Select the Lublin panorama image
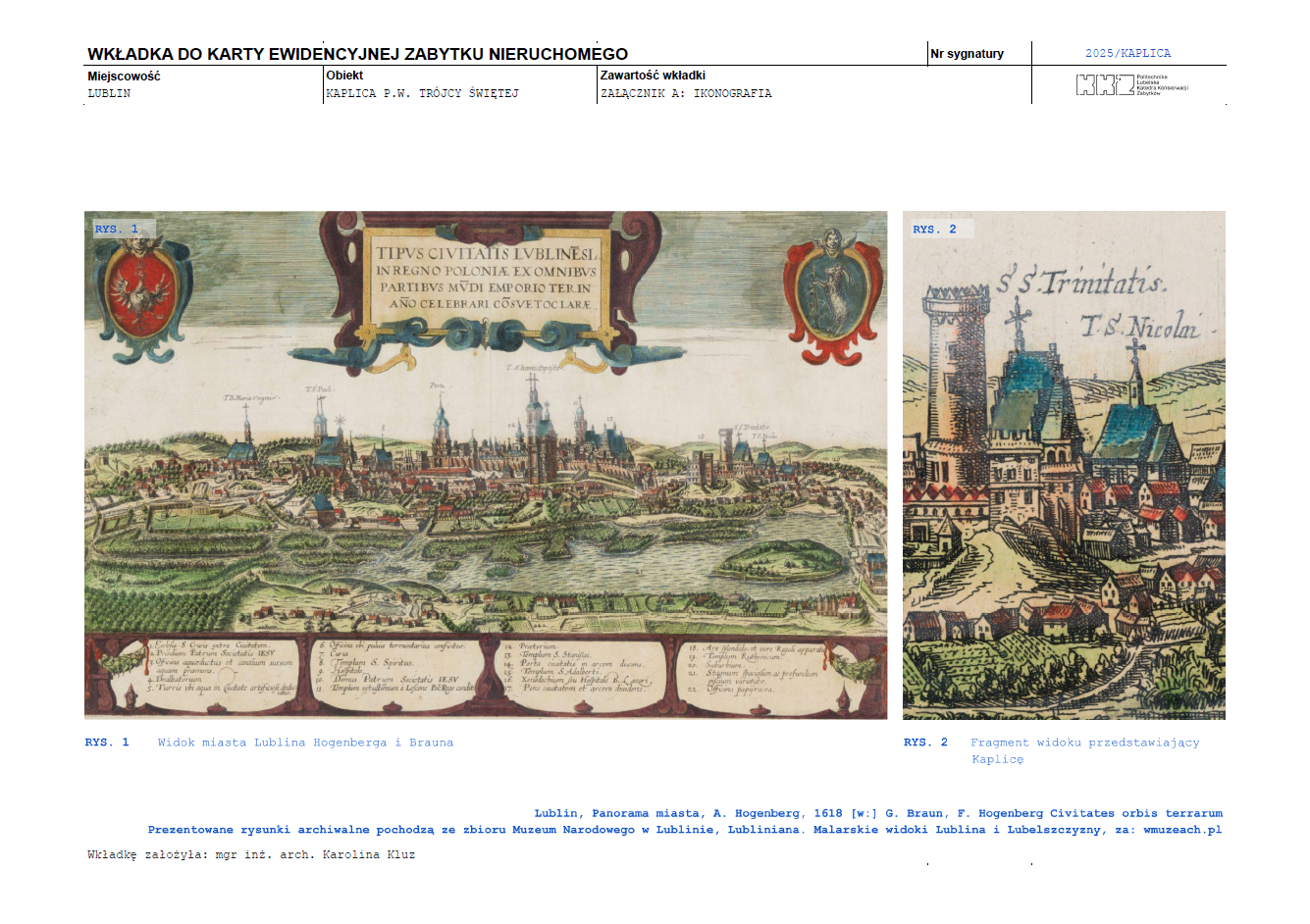This screenshot has width=1310, height=924. pyautogui.click(x=486, y=465)
